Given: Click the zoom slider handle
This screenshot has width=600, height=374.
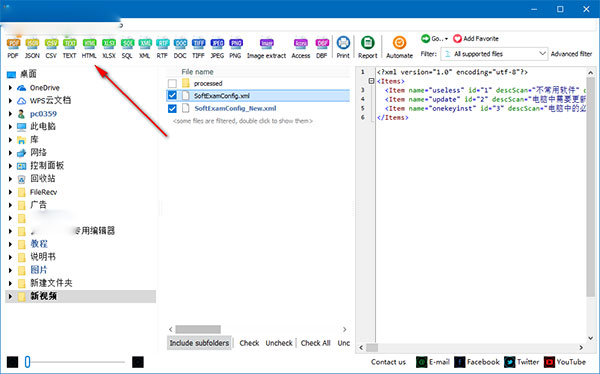Looking at the screenshot, I should tap(27, 362).
